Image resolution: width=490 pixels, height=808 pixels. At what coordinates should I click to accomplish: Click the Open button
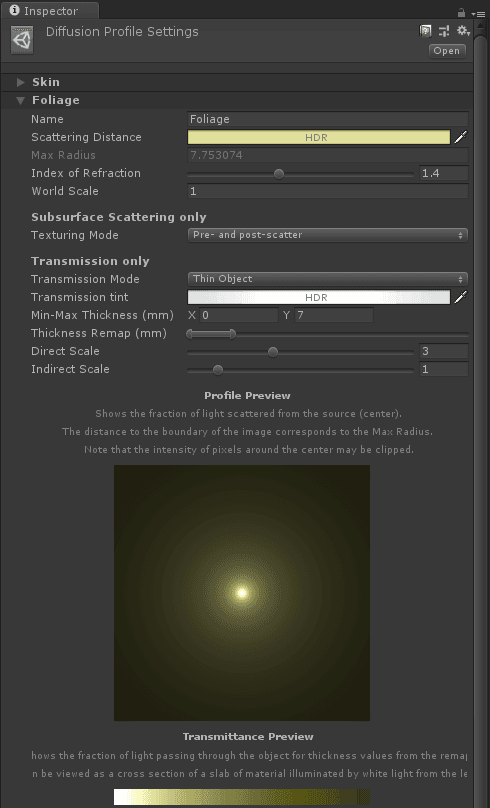(447, 50)
